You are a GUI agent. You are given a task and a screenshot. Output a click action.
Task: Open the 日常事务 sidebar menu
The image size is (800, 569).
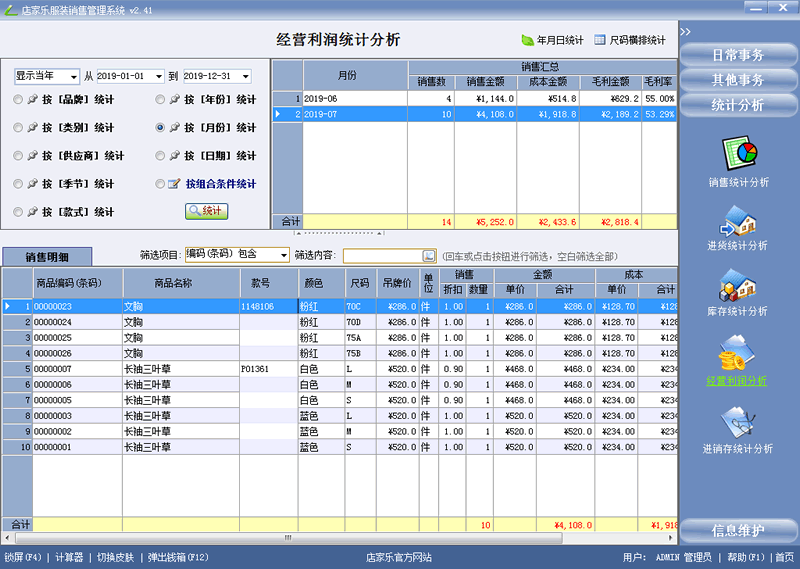pyautogui.click(x=738, y=54)
